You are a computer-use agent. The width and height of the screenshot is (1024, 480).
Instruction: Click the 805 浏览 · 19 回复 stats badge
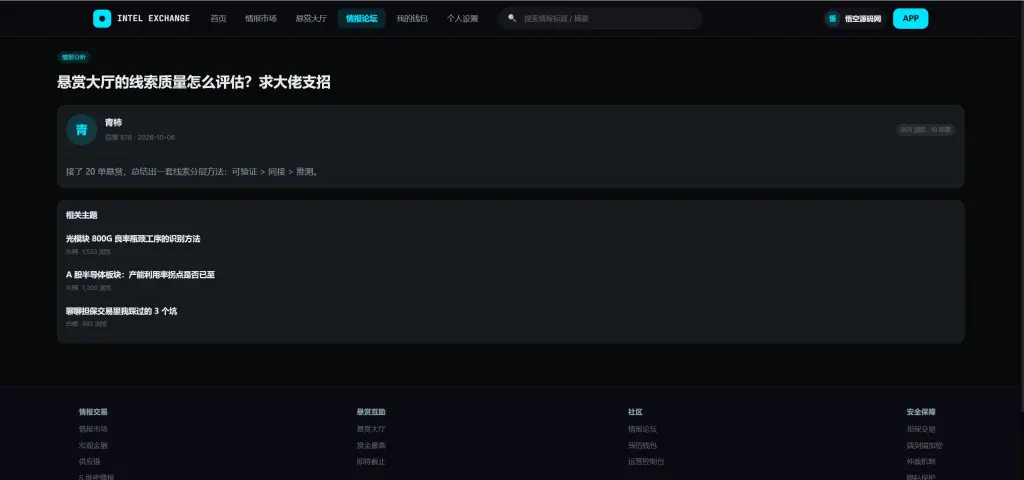[925, 130]
